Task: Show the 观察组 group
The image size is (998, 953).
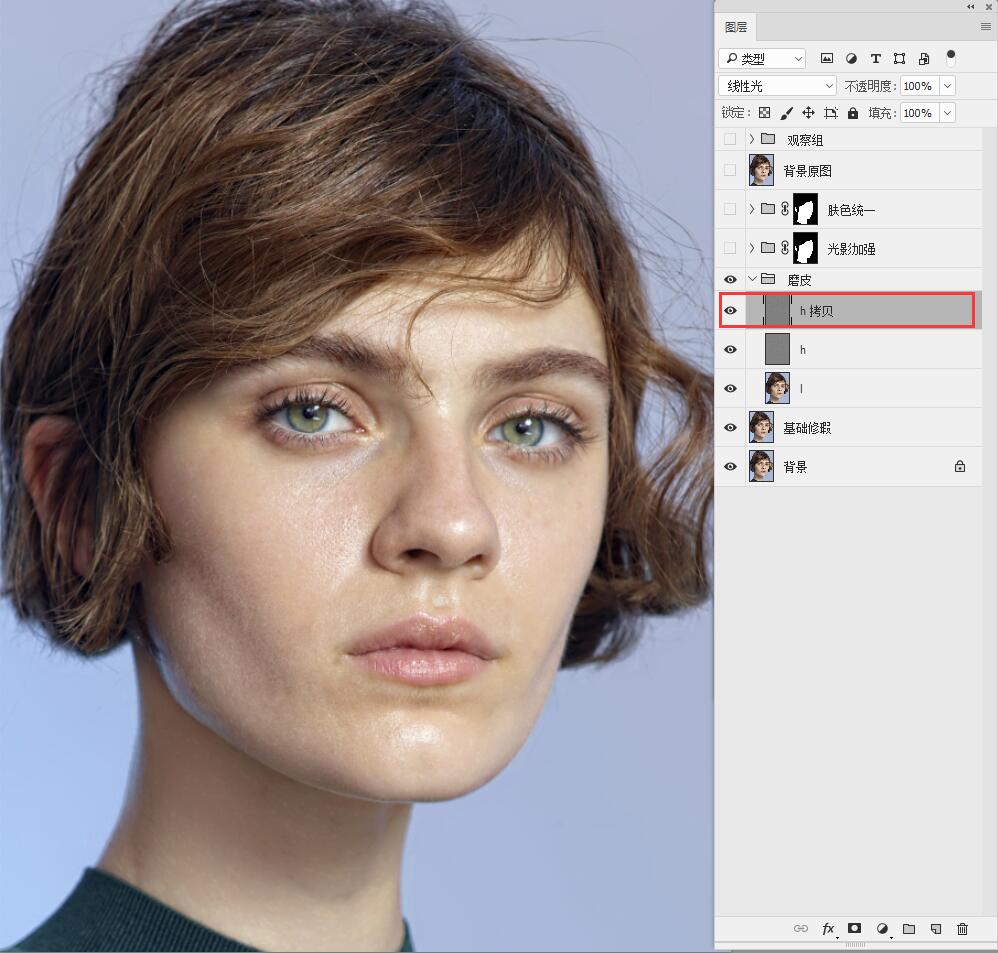Action: (x=730, y=139)
